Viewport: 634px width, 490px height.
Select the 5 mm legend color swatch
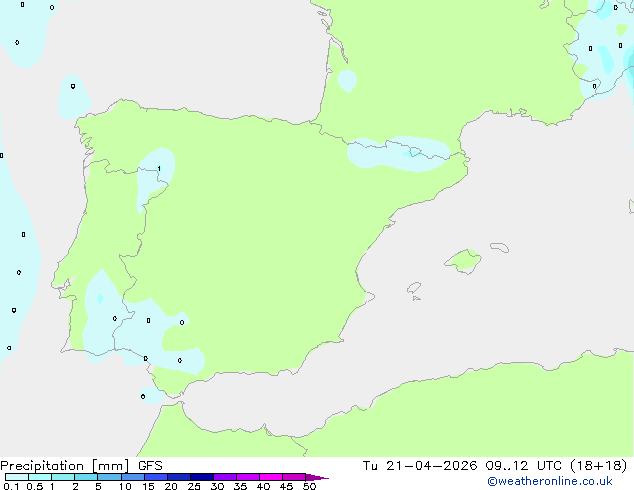tap(109, 477)
